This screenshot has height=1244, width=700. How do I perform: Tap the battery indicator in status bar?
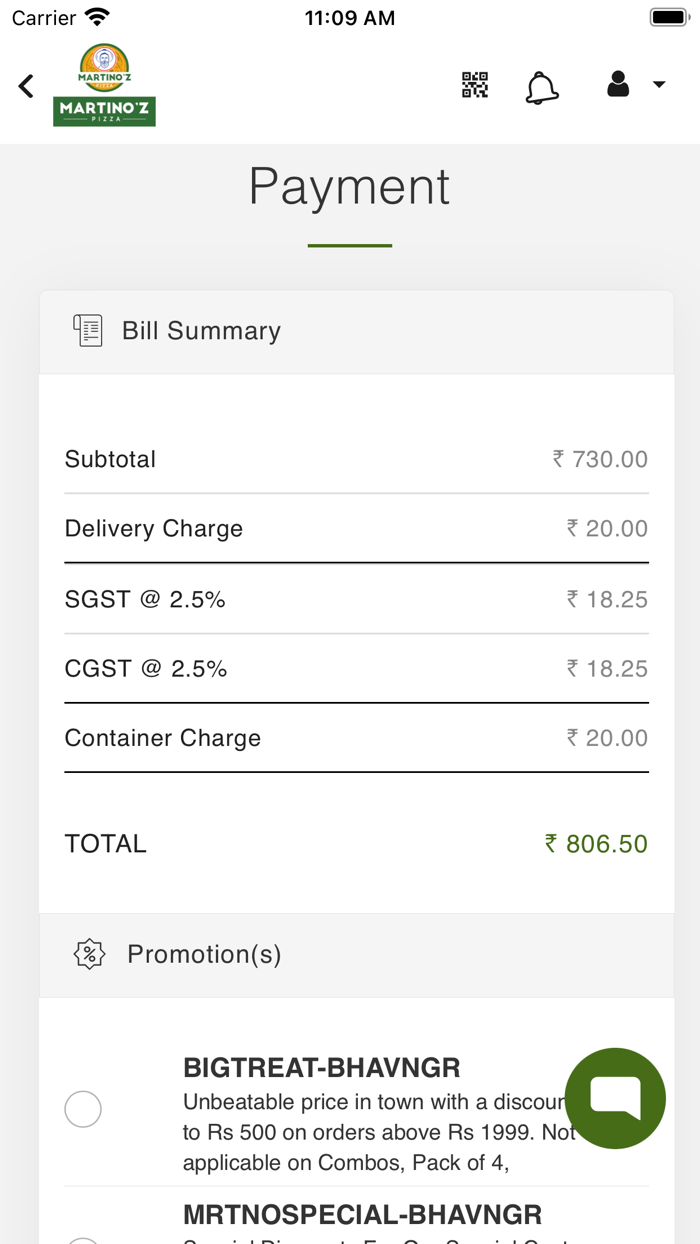pyautogui.click(x=668, y=18)
